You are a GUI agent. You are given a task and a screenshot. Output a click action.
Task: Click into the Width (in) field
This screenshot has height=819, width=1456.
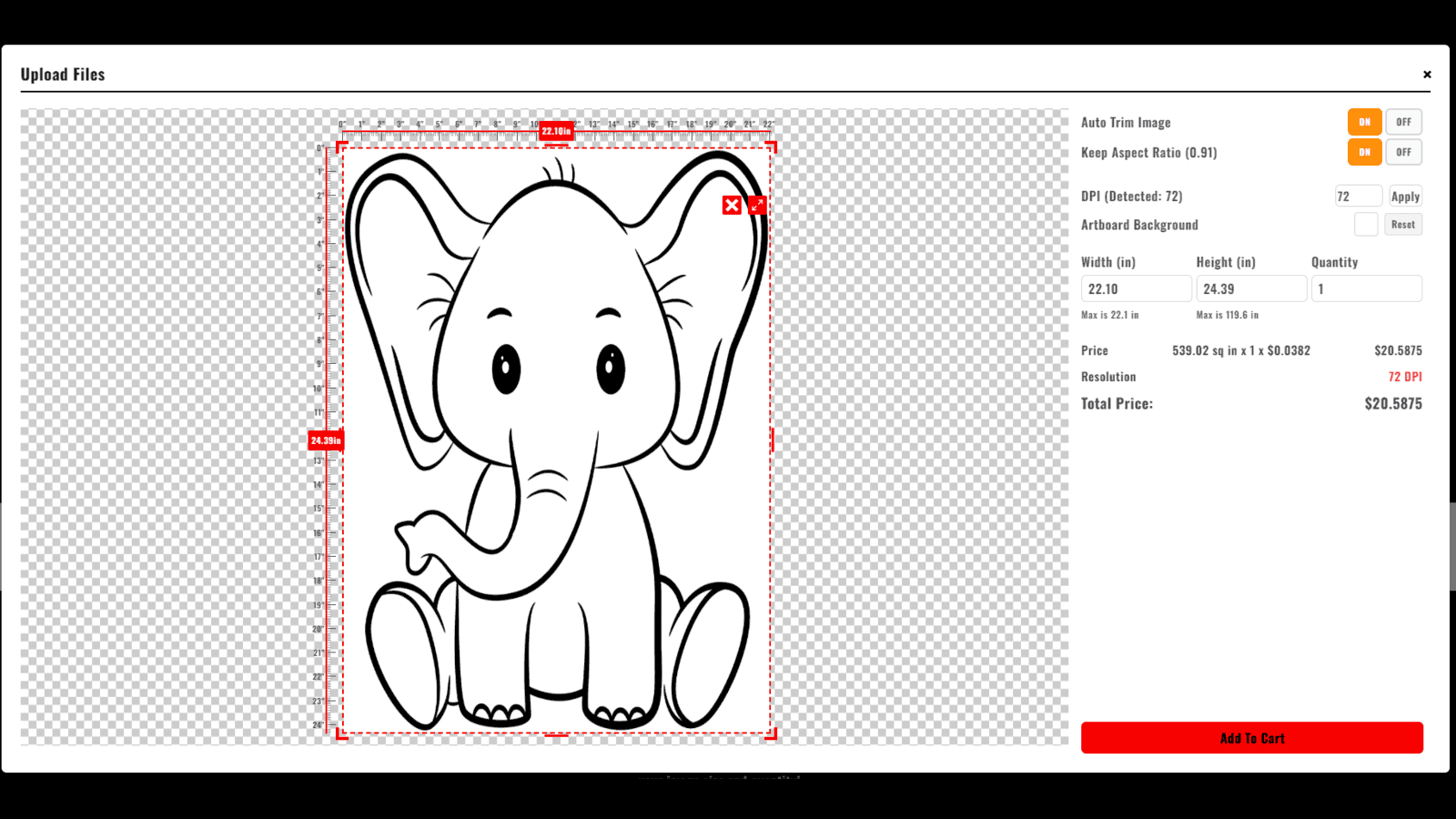[1136, 289]
